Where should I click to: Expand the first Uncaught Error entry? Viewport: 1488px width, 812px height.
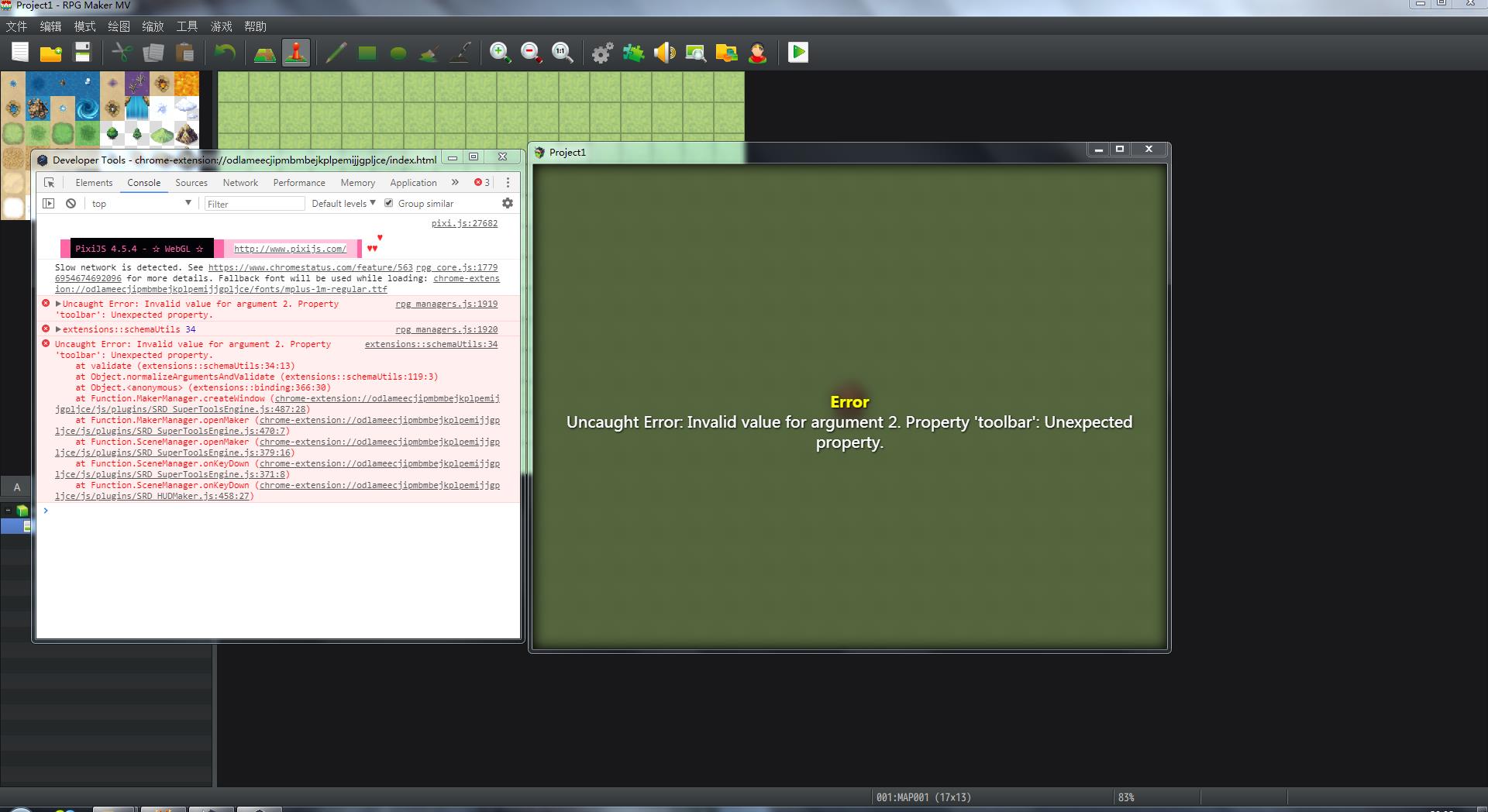[x=58, y=304]
